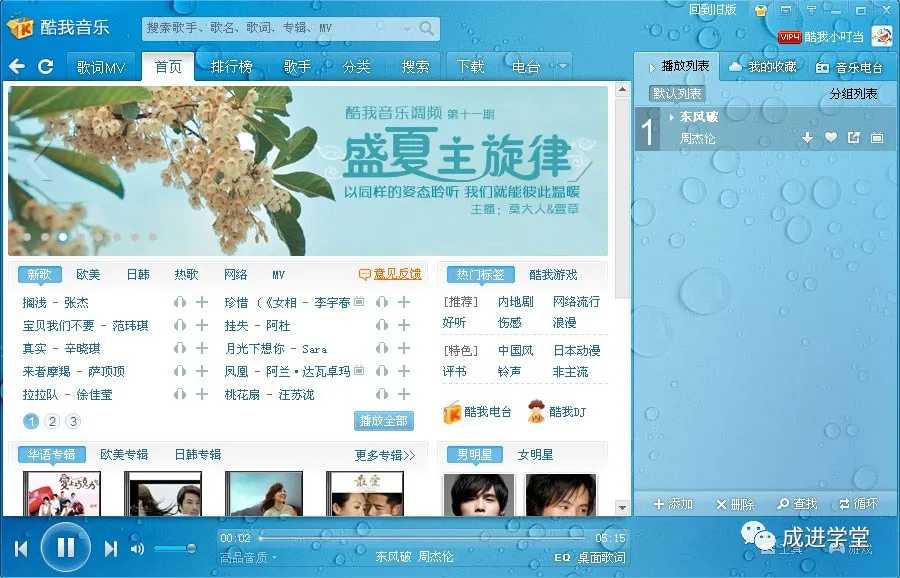This screenshot has width=900, height=578.
Task: Click the scrollbar up arrow
Action: coord(622,90)
